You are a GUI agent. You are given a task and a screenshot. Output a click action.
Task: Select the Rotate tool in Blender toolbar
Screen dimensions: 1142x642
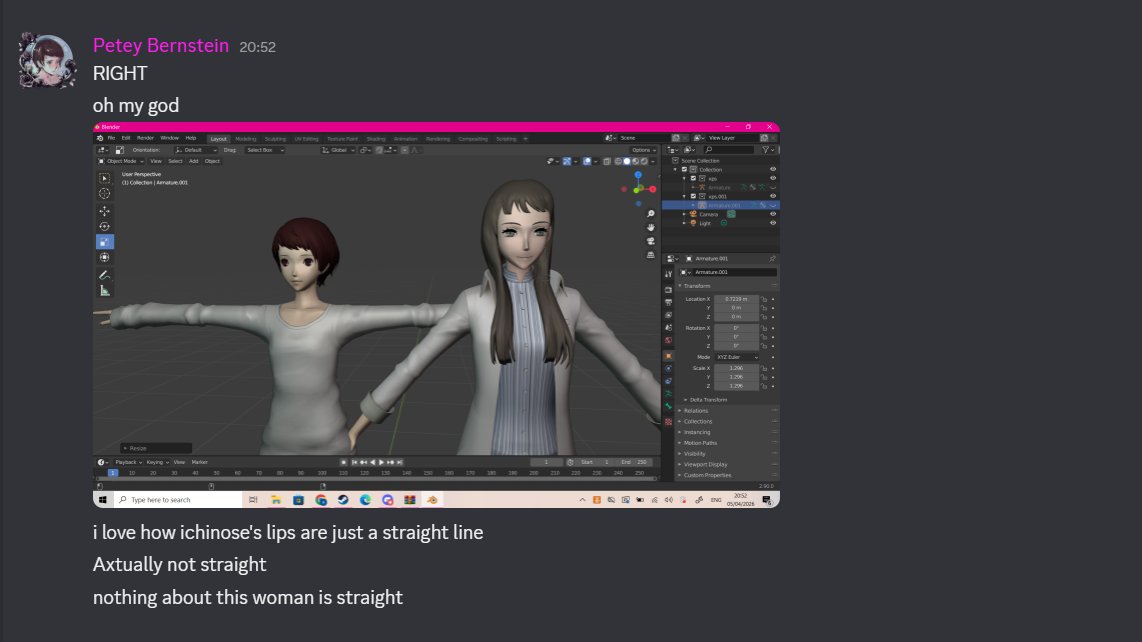(104, 226)
